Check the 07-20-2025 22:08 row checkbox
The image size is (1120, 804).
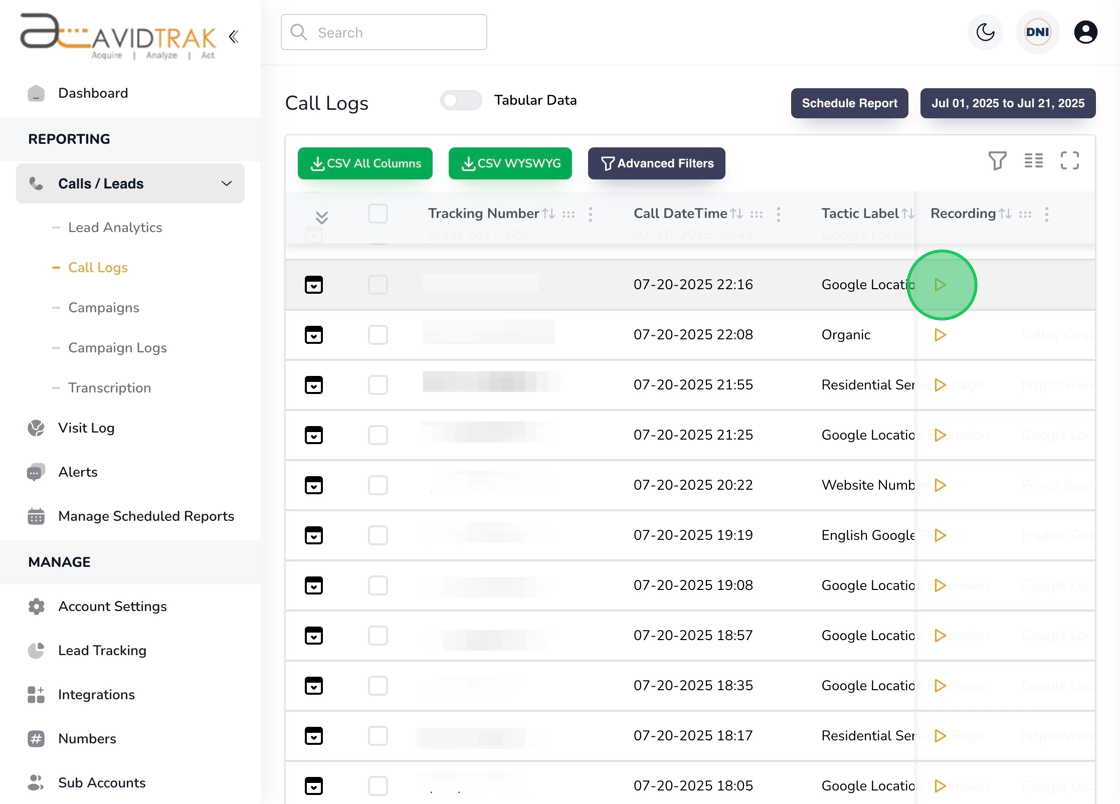tap(378, 335)
